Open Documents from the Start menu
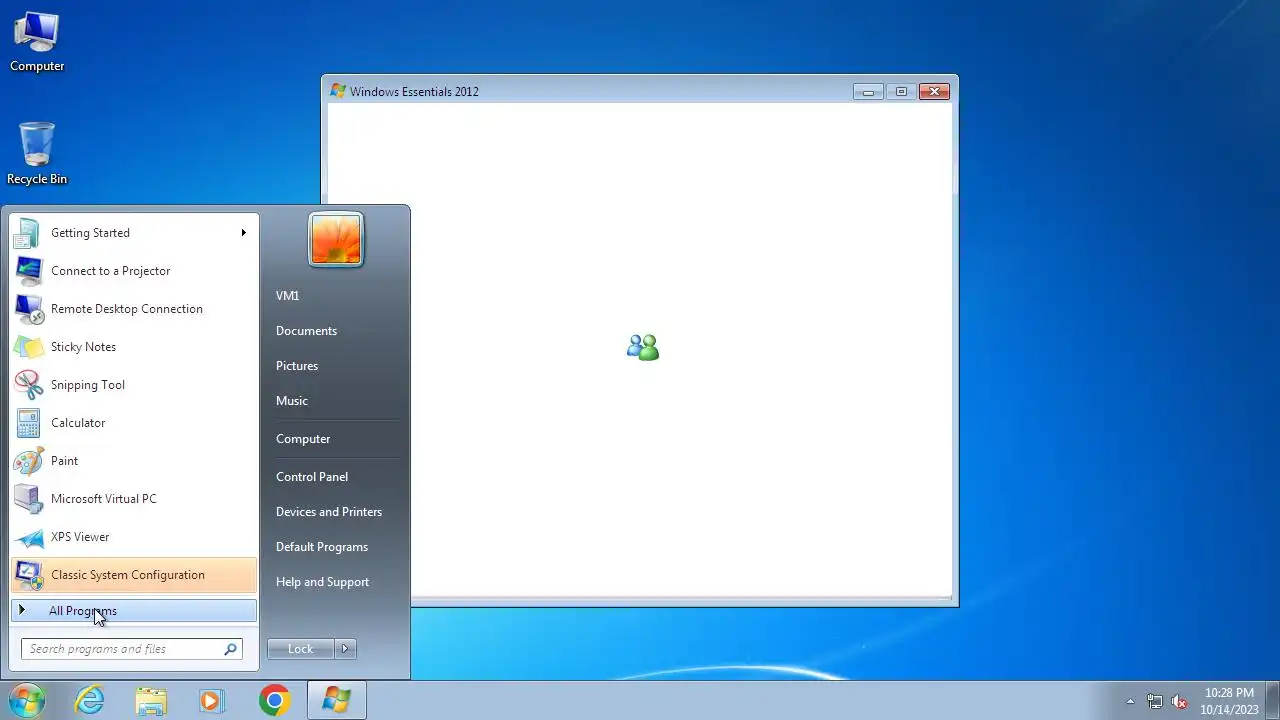 pyautogui.click(x=306, y=331)
